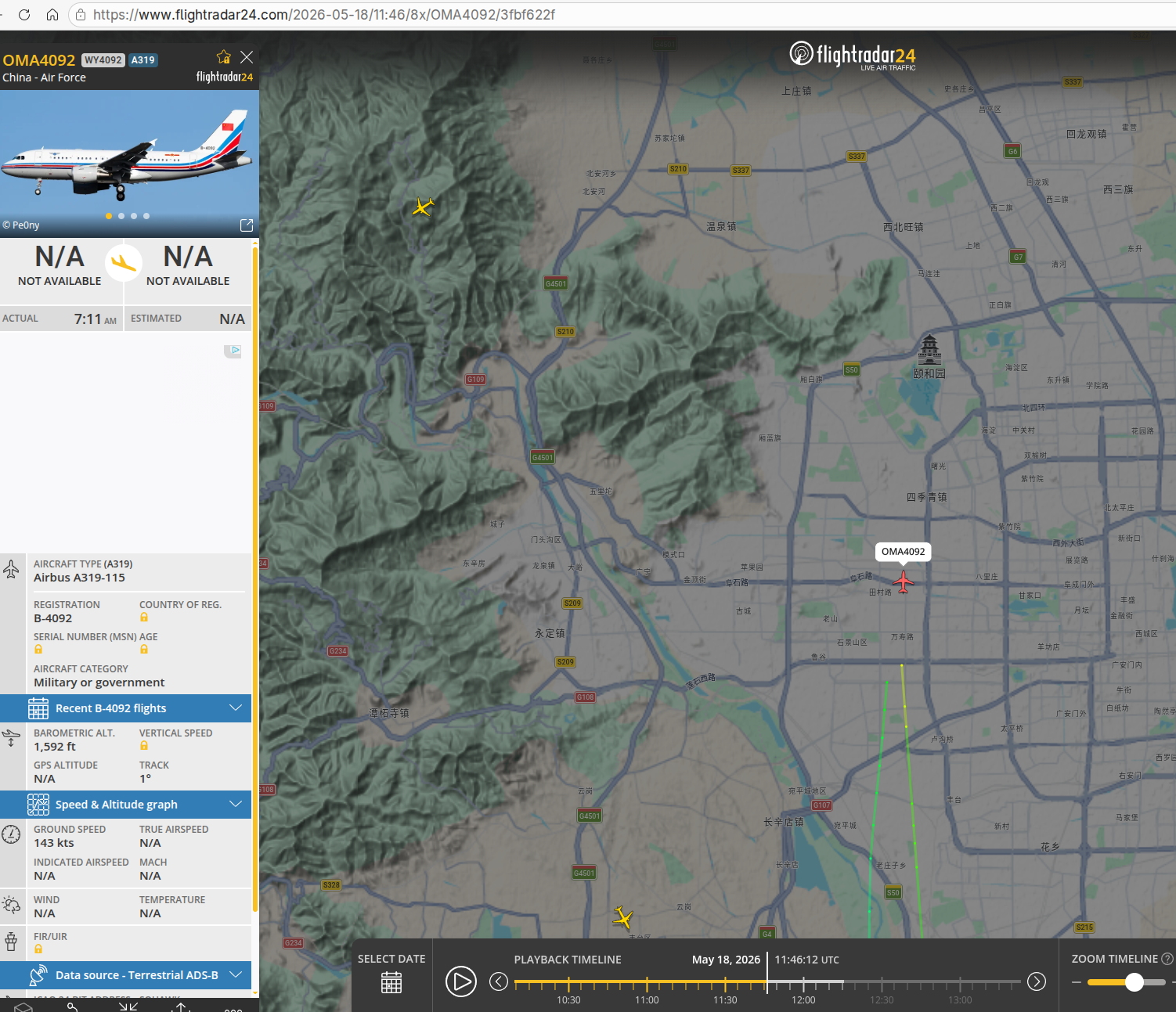The height and width of the screenshot is (1012, 1176).
Task: Click the speedometer icon beside Ground Speed
Action: click(x=11, y=834)
